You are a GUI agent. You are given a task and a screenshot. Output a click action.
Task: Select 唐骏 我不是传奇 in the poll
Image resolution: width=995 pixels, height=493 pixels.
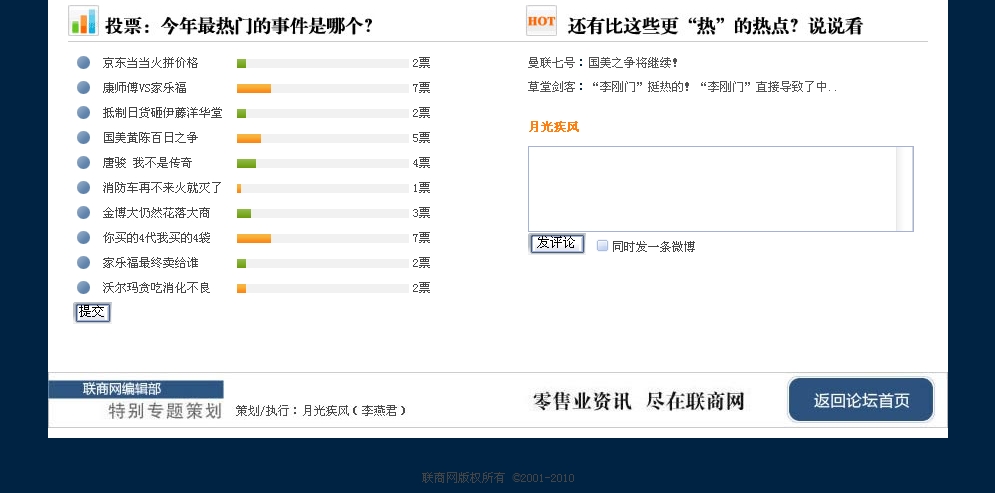tap(84, 163)
